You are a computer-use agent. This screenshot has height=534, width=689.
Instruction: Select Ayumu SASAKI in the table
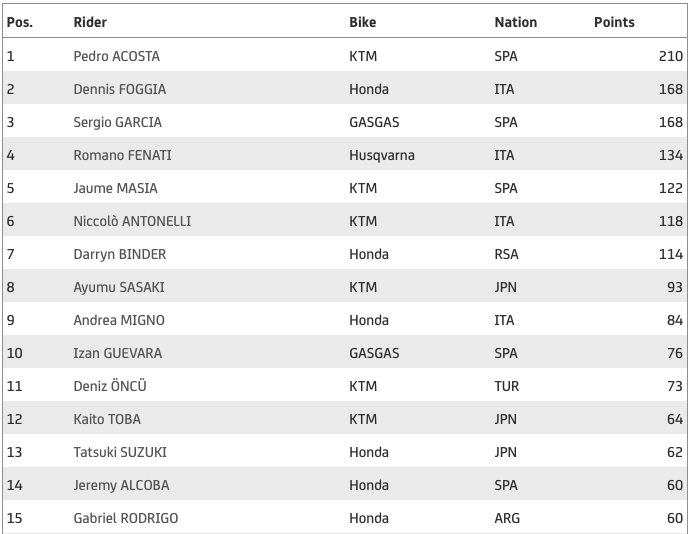click(x=119, y=287)
